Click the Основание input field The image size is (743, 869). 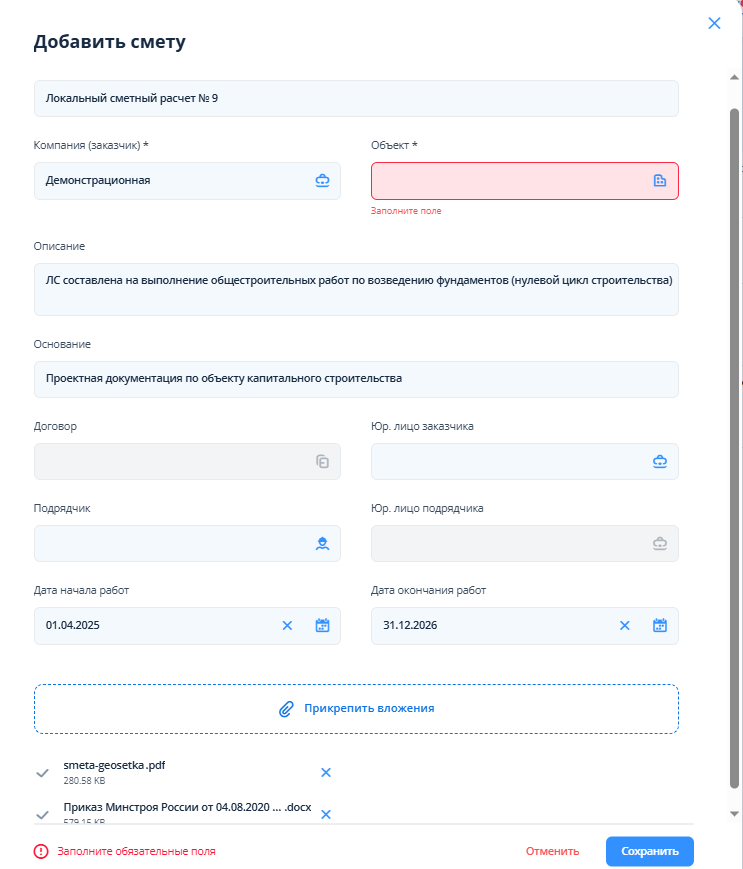[x=356, y=379]
